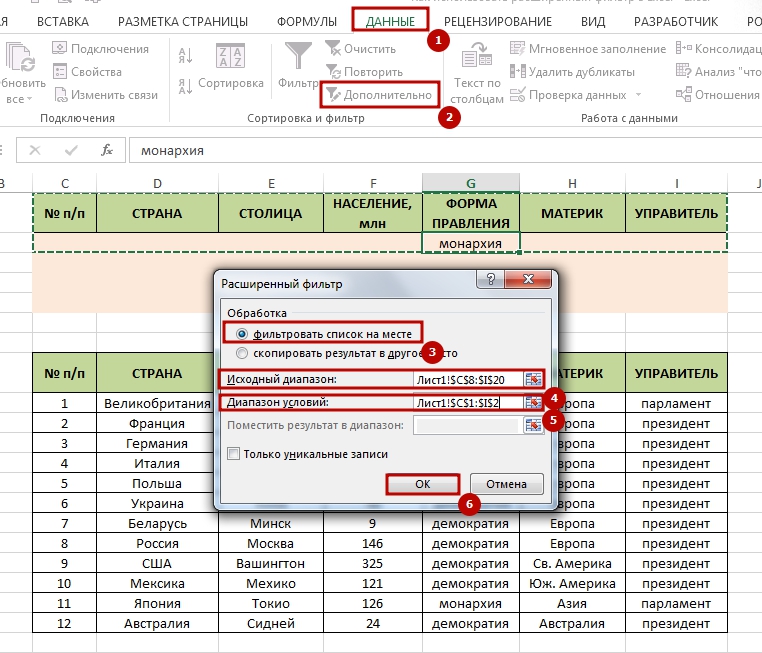Click the Юж. Америка cell
This screenshot has height=653, width=762.
(572, 584)
